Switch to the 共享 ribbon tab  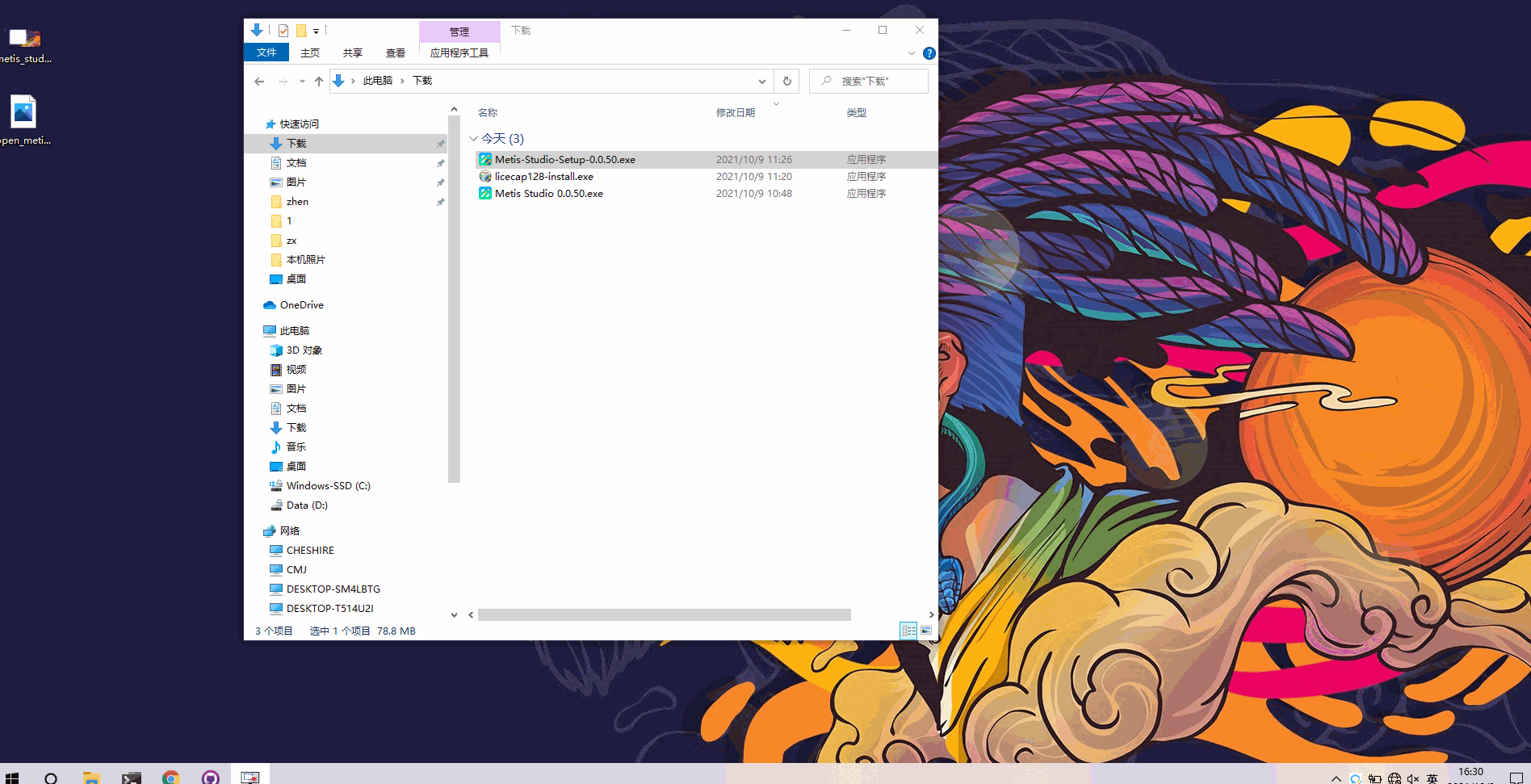353,52
